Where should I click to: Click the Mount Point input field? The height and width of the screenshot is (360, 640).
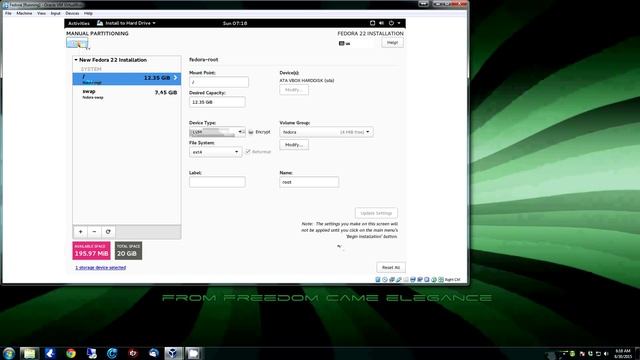coord(219,82)
